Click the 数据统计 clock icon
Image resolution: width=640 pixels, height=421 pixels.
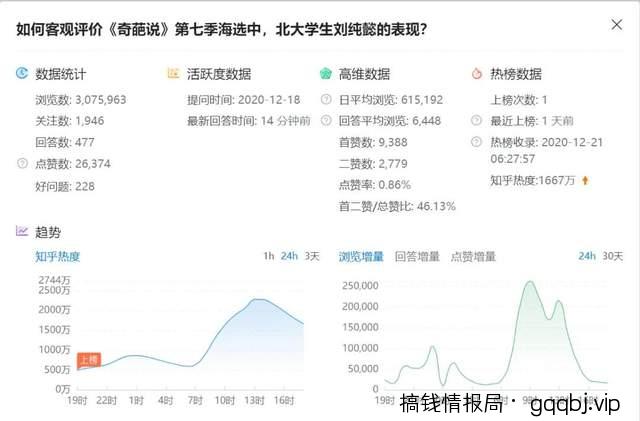(22, 73)
